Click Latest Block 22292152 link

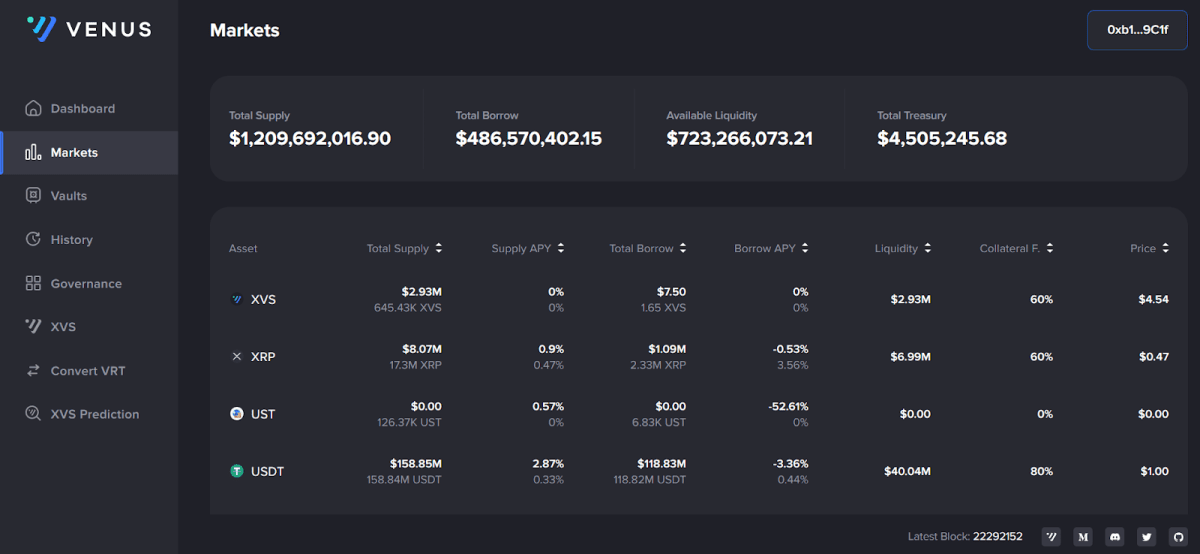tap(964, 537)
